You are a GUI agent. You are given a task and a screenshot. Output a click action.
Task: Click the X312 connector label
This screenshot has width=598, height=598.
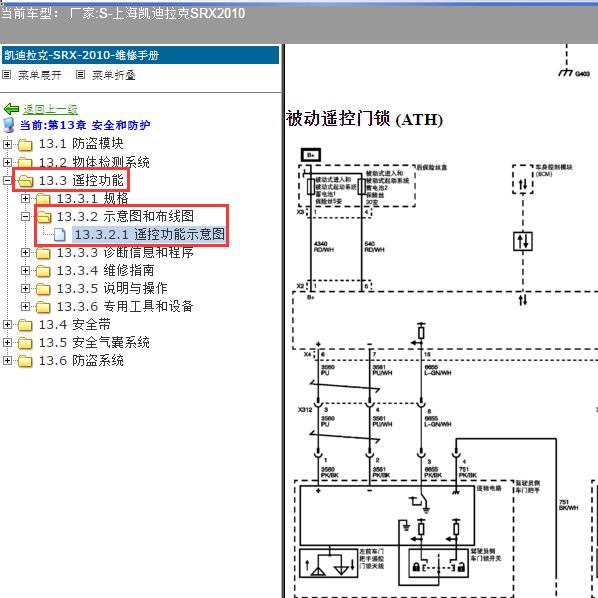pyautogui.click(x=305, y=410)
